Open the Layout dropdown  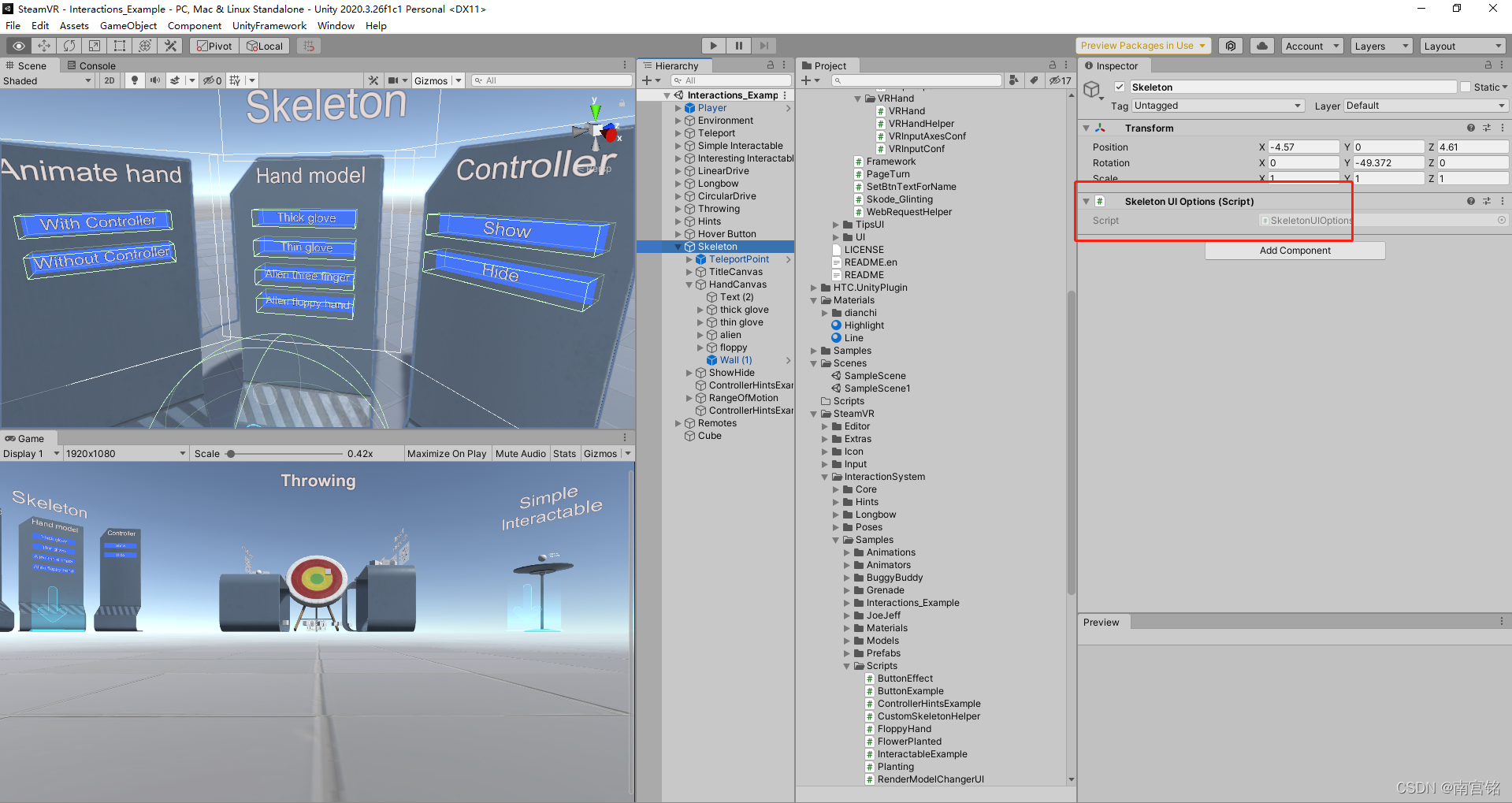click(1463, 46)
